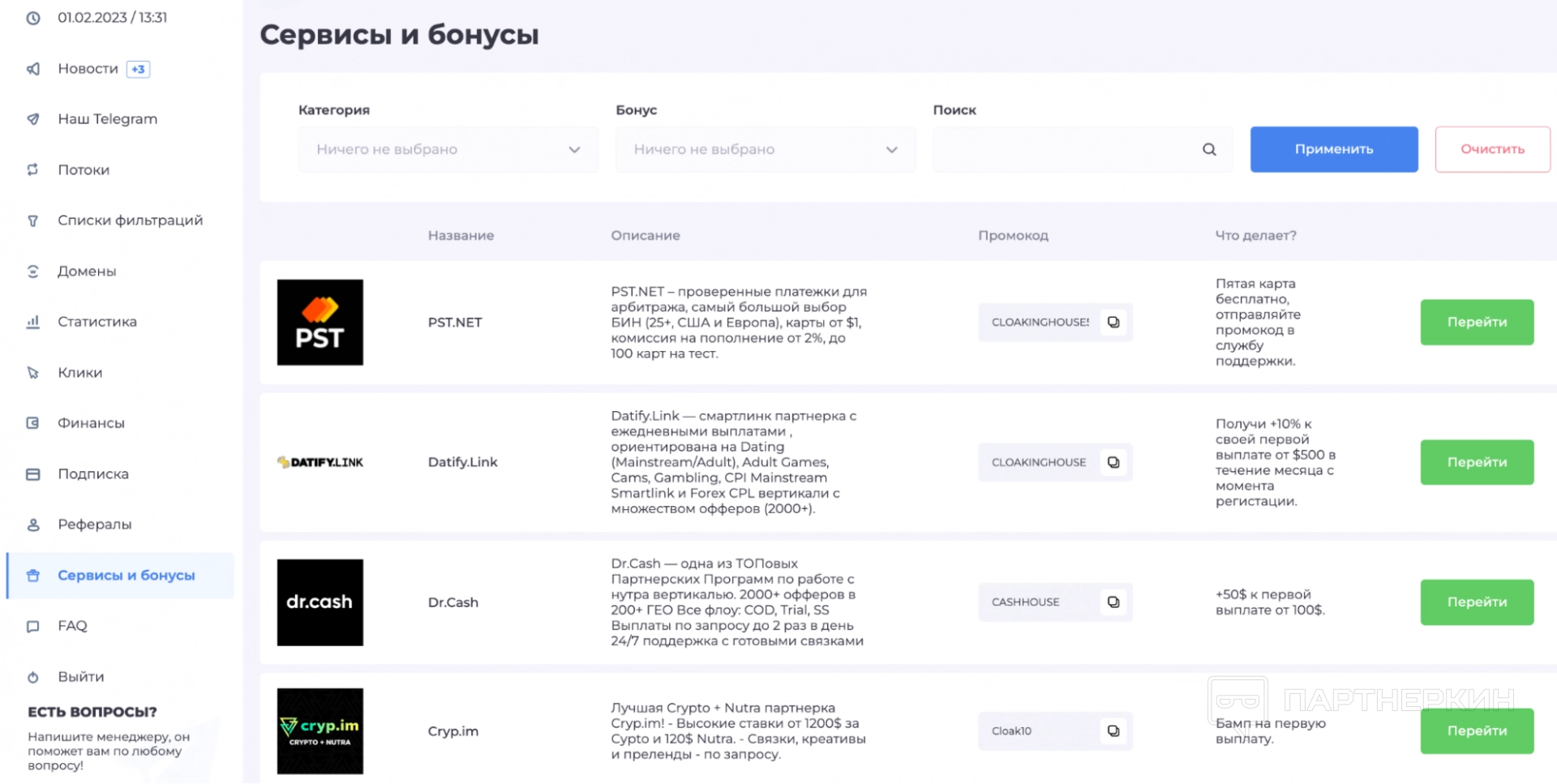Click the search magnifier icon

click(1209, 149)
